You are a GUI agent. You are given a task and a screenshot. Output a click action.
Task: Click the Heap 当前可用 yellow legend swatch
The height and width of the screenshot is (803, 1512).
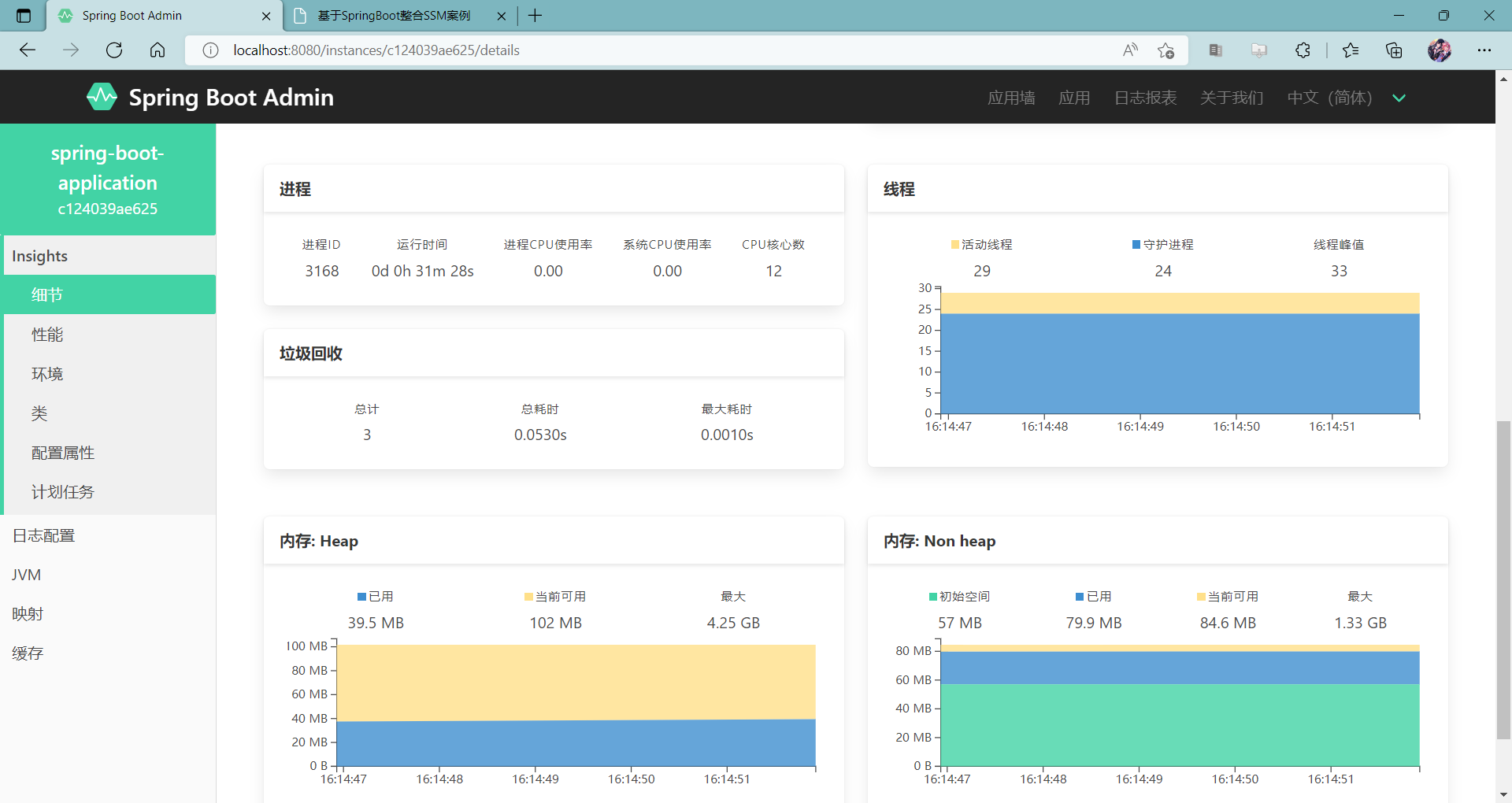[x=528, y=597]
